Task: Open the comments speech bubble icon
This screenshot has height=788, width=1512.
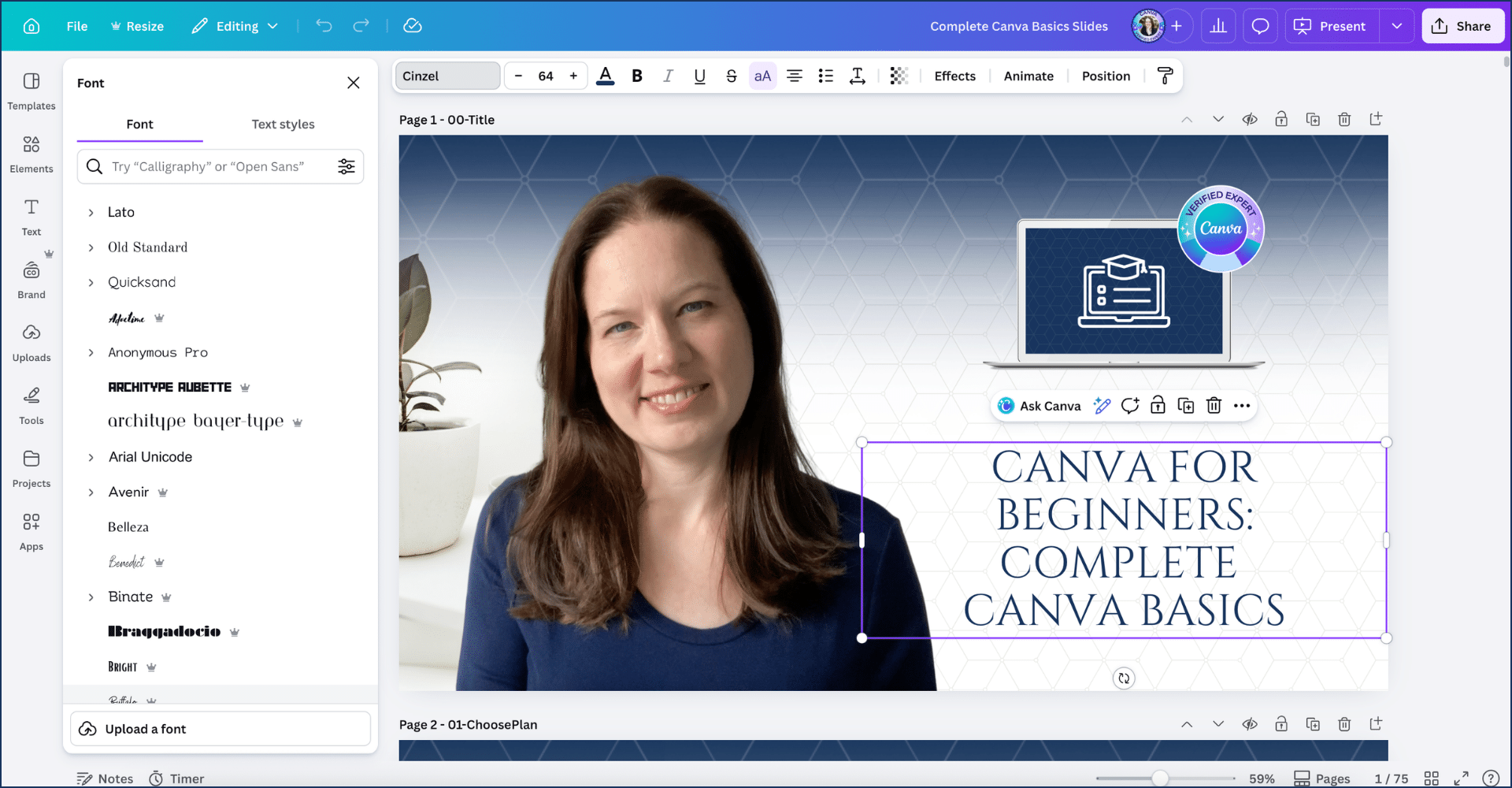Action: point(1260,26)
